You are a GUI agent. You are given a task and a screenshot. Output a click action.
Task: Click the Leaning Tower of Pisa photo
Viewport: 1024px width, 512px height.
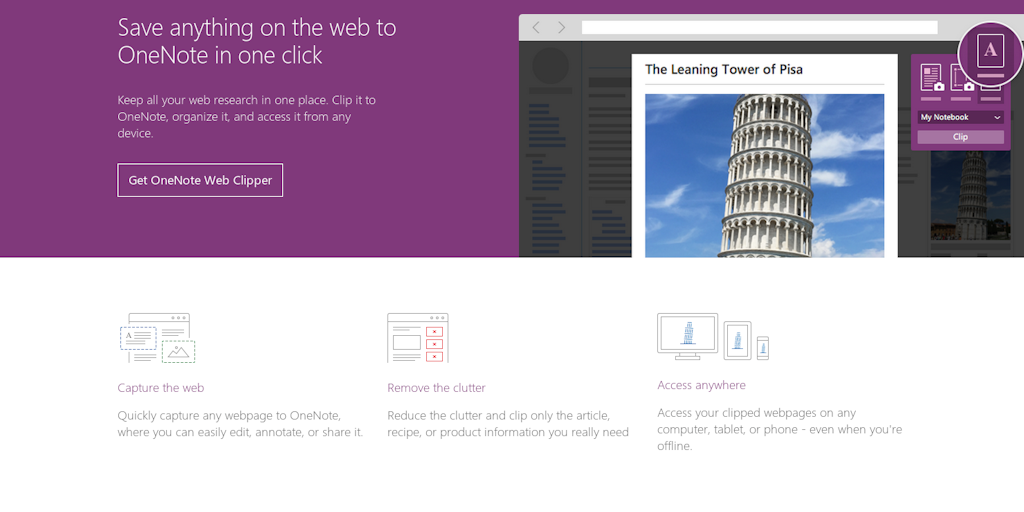[765, 176]
